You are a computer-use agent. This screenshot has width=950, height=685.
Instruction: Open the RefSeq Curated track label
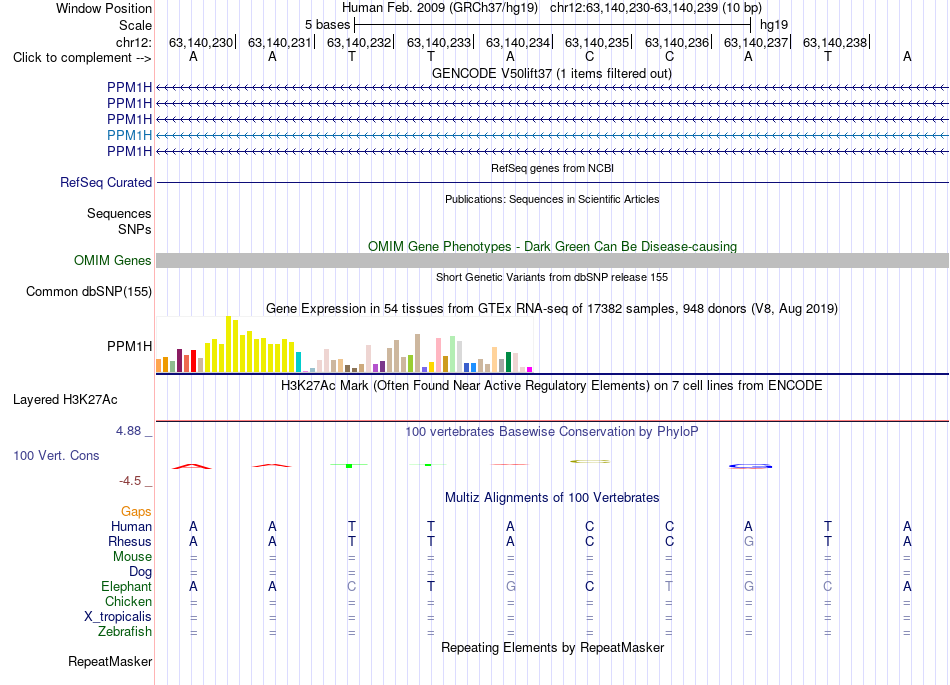click(x=106, y=182)
